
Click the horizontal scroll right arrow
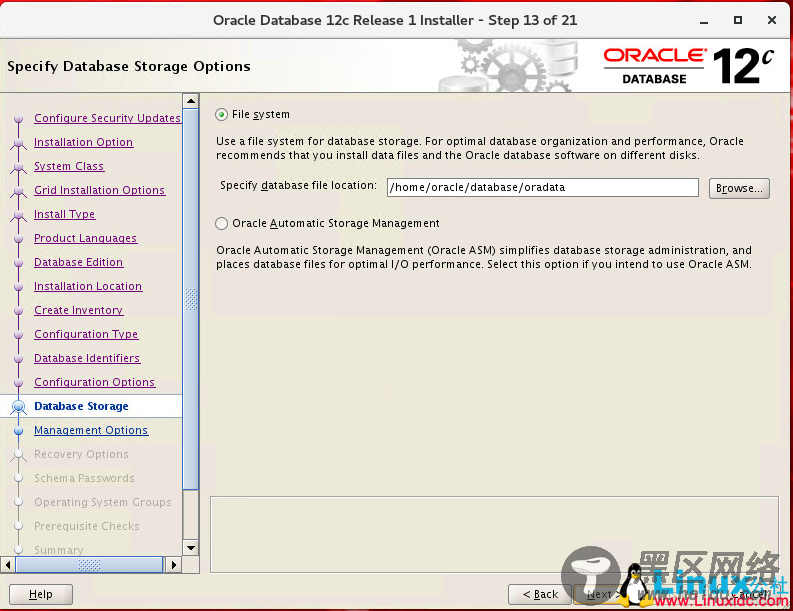point(173,564)
